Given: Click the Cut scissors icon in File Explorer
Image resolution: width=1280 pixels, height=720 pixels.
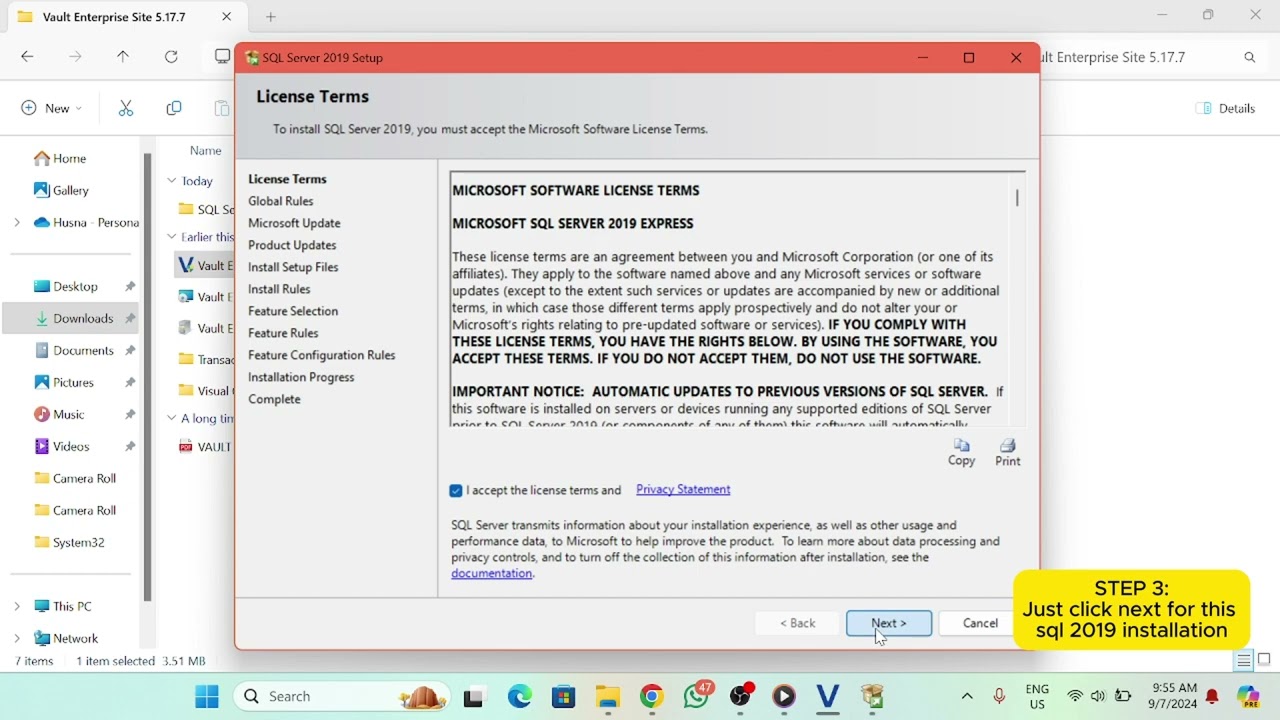Looking at the screenshot, I should [x=126, y=108].
